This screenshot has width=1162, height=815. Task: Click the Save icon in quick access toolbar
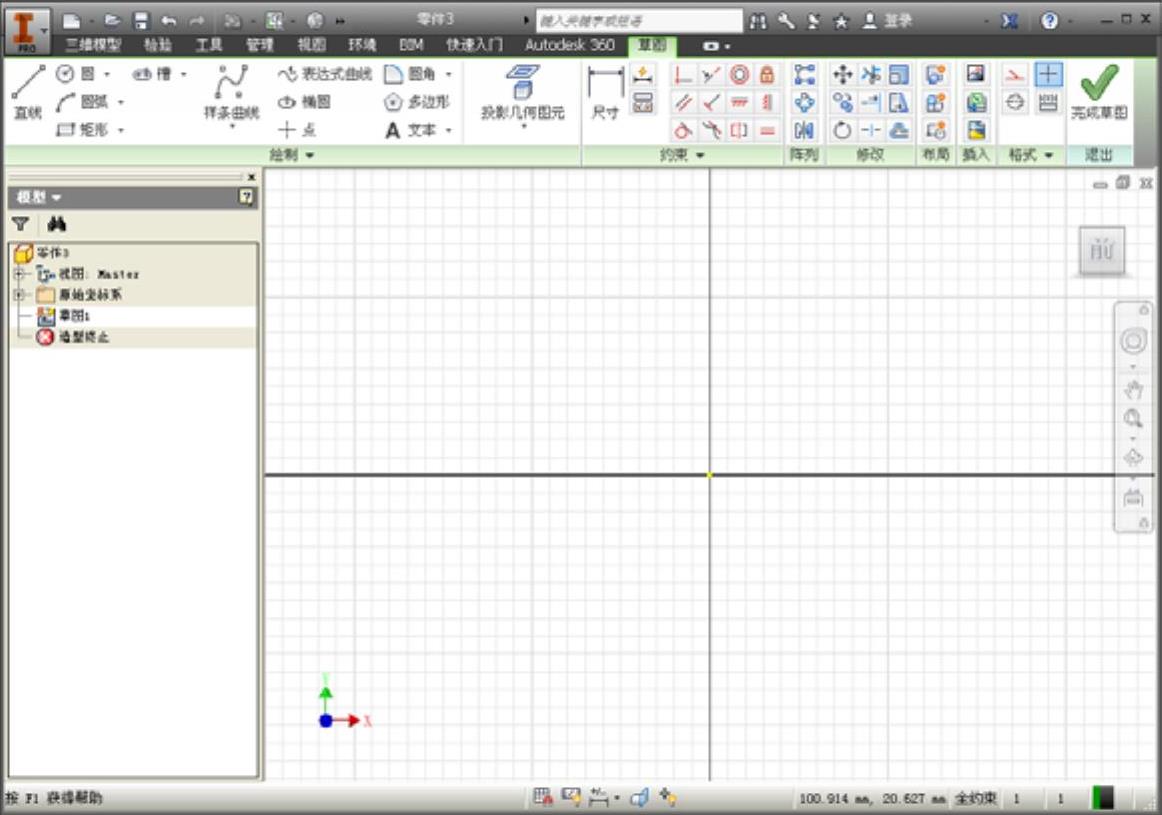141,20
